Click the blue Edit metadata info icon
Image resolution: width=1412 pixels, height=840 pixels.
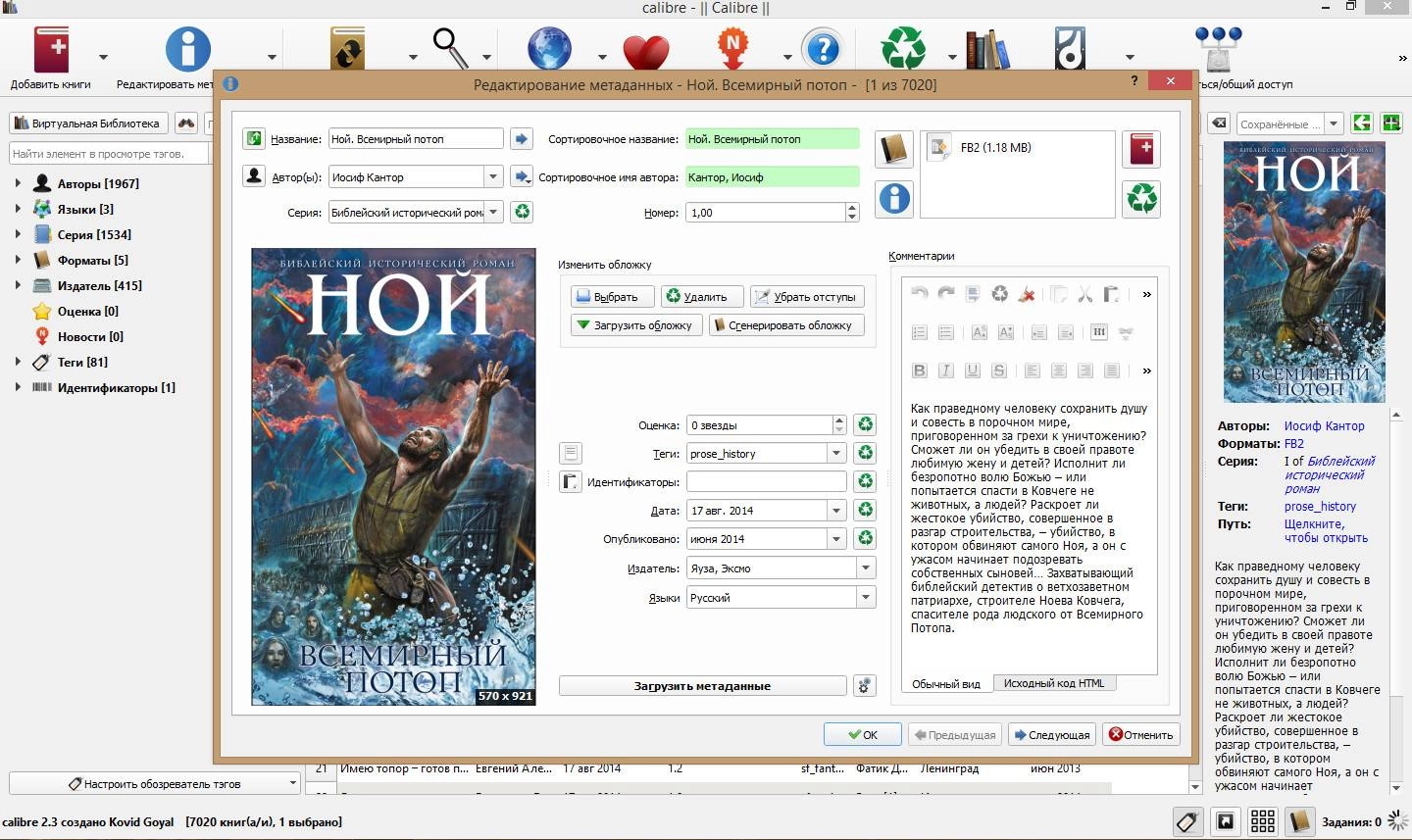click(x=188, y=49)
